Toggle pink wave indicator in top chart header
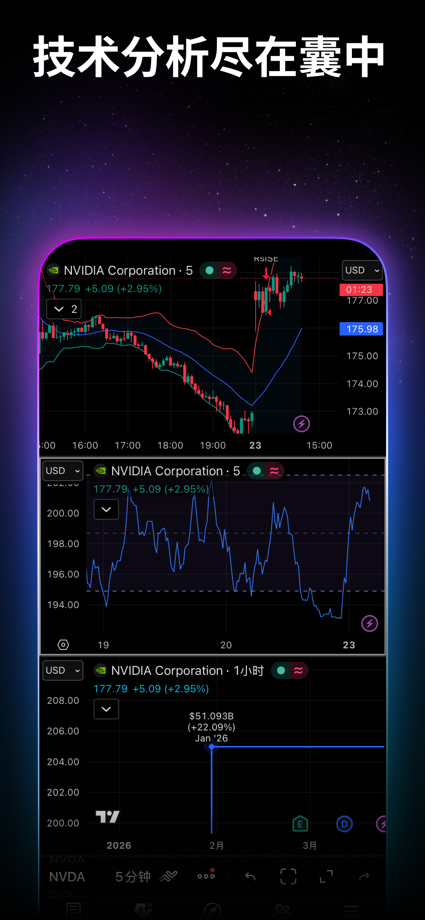Viewport: 425px width, 920px height. (x=226, y=270)
